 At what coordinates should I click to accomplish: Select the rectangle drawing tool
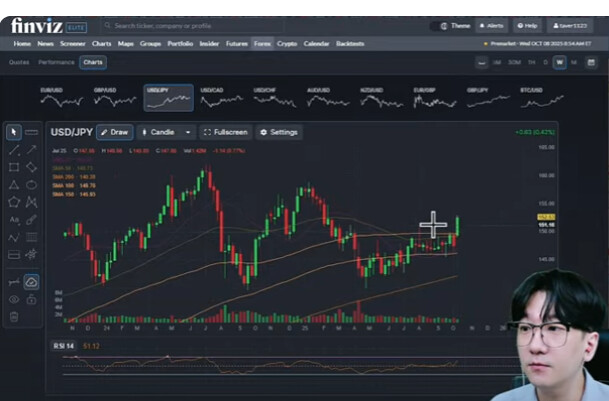click(x=14, y=167)
